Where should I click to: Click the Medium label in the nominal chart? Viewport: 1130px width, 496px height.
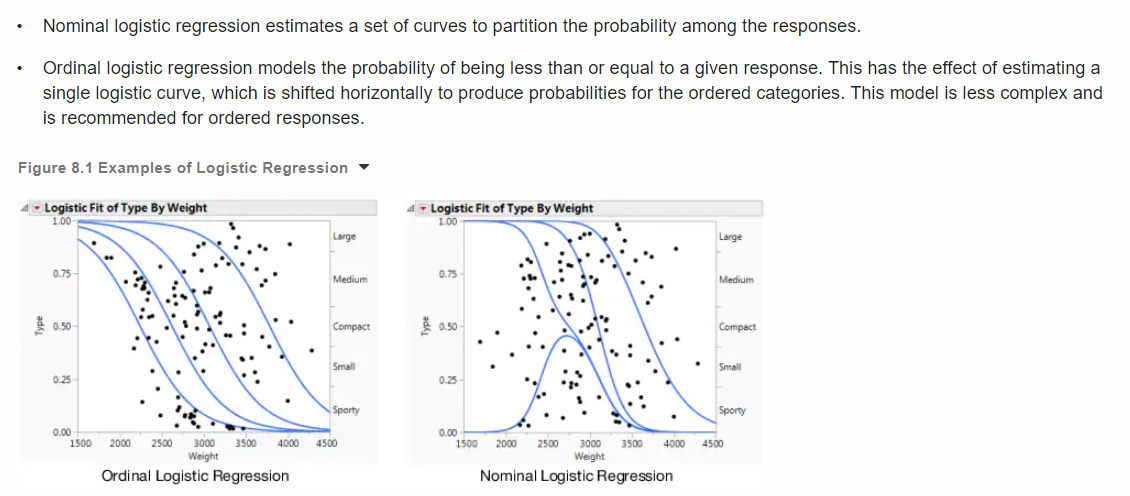pos(736,279)
